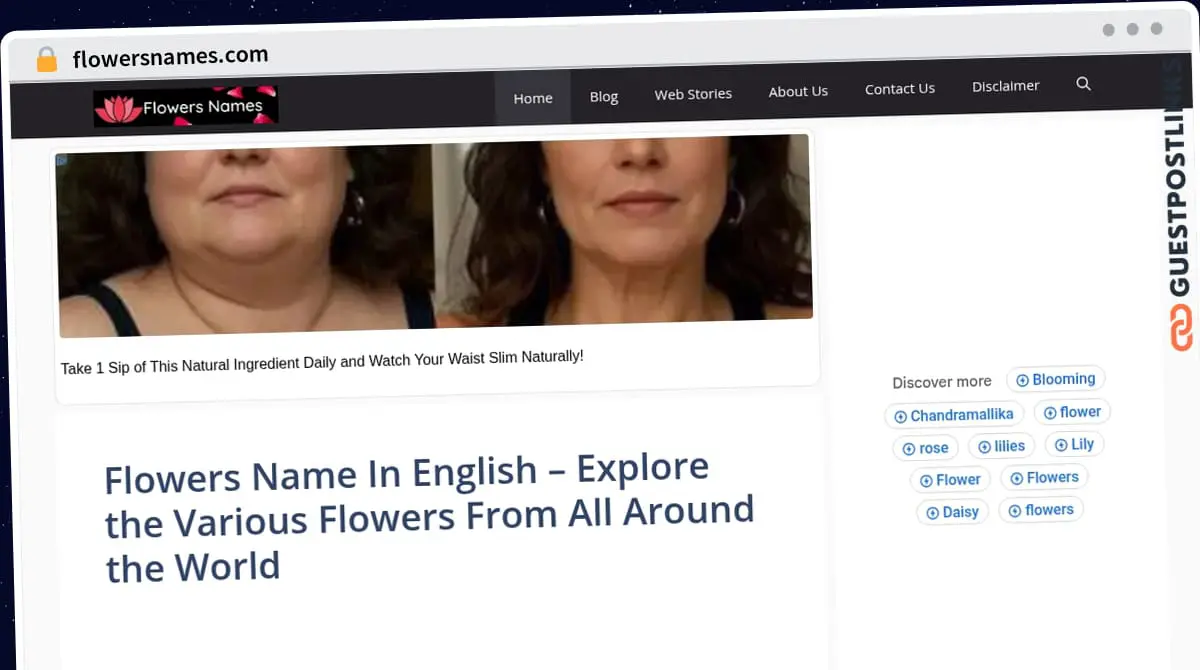Select the lilies discover tag
The image size is (1200, 670).
tap(1001, 446)
